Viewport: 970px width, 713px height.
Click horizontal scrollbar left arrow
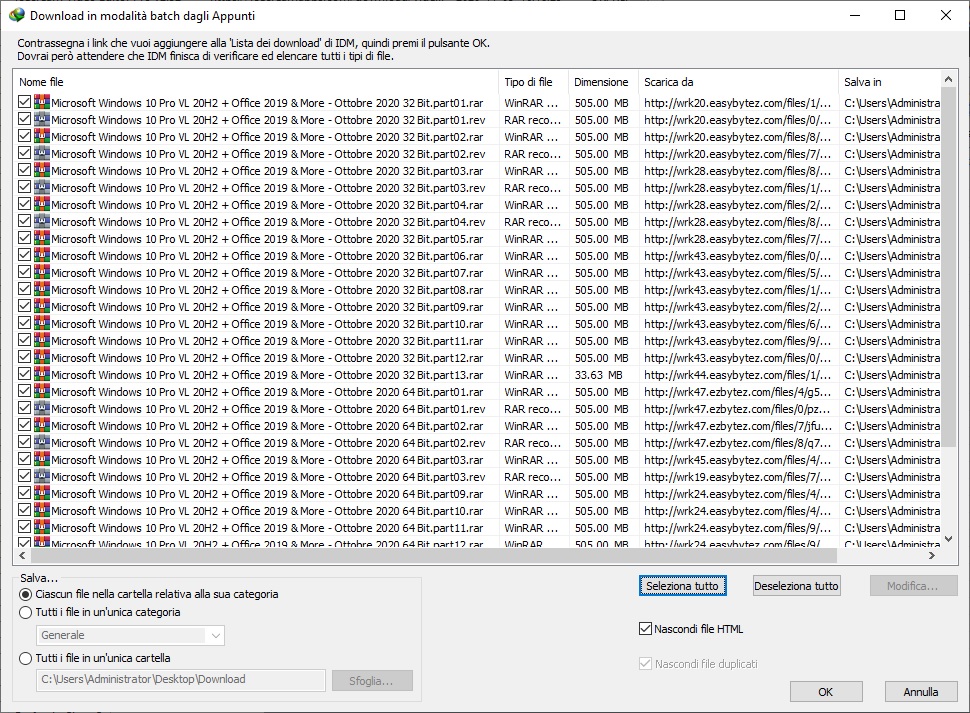point(22,556)
